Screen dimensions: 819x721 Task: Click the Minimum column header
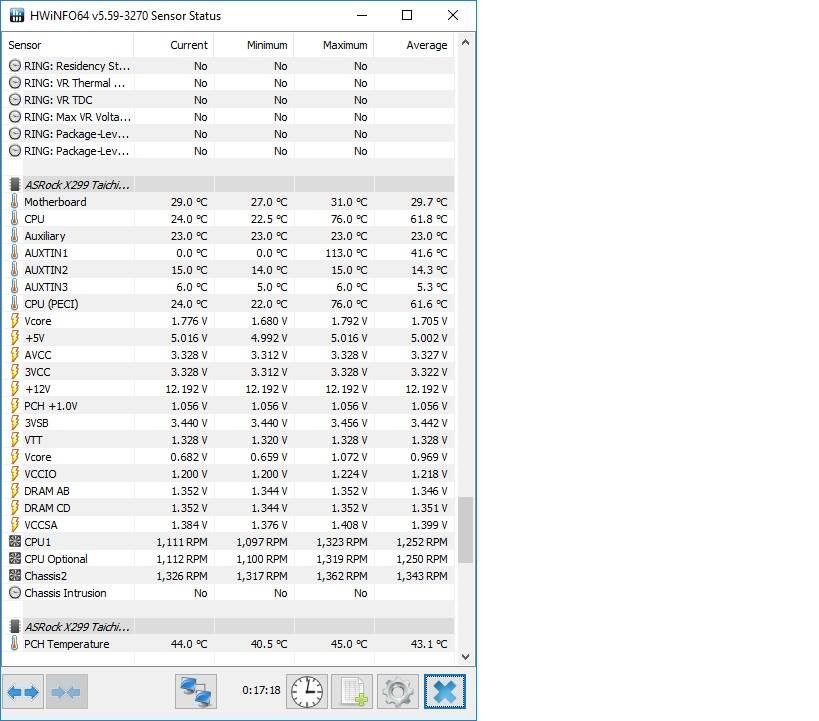(254, 45)
